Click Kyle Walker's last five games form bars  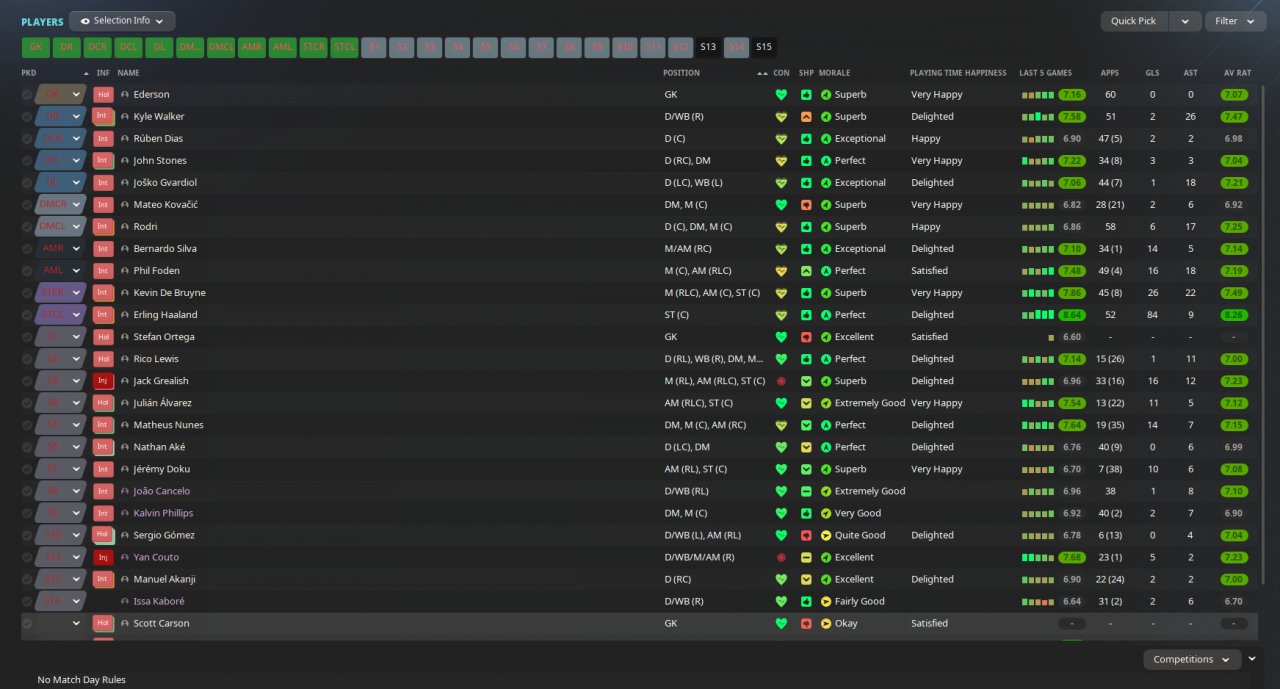pyautogui.click(x=1038, y=117)
